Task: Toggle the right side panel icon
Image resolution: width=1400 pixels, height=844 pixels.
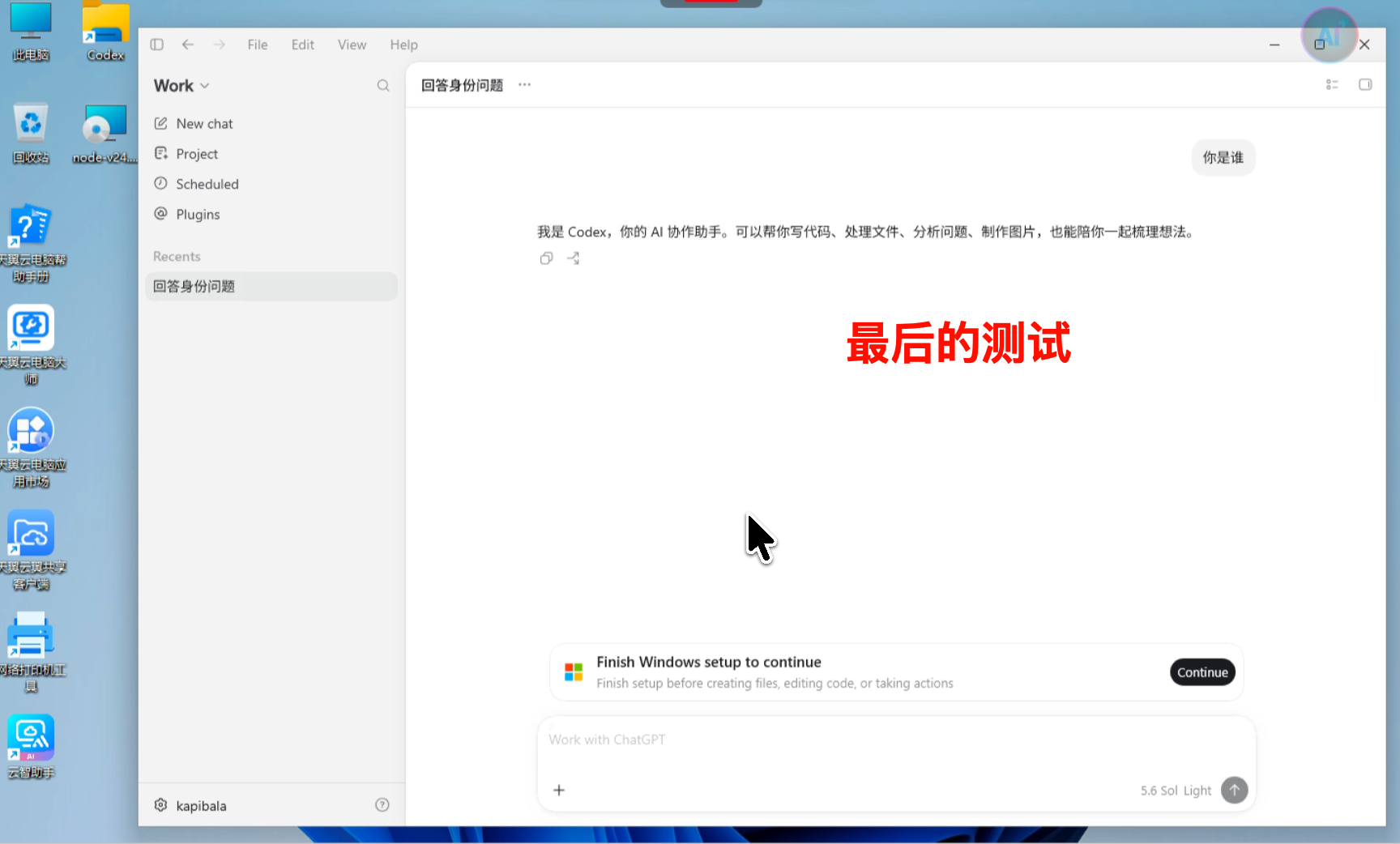Action: [x=1365, y=85]
